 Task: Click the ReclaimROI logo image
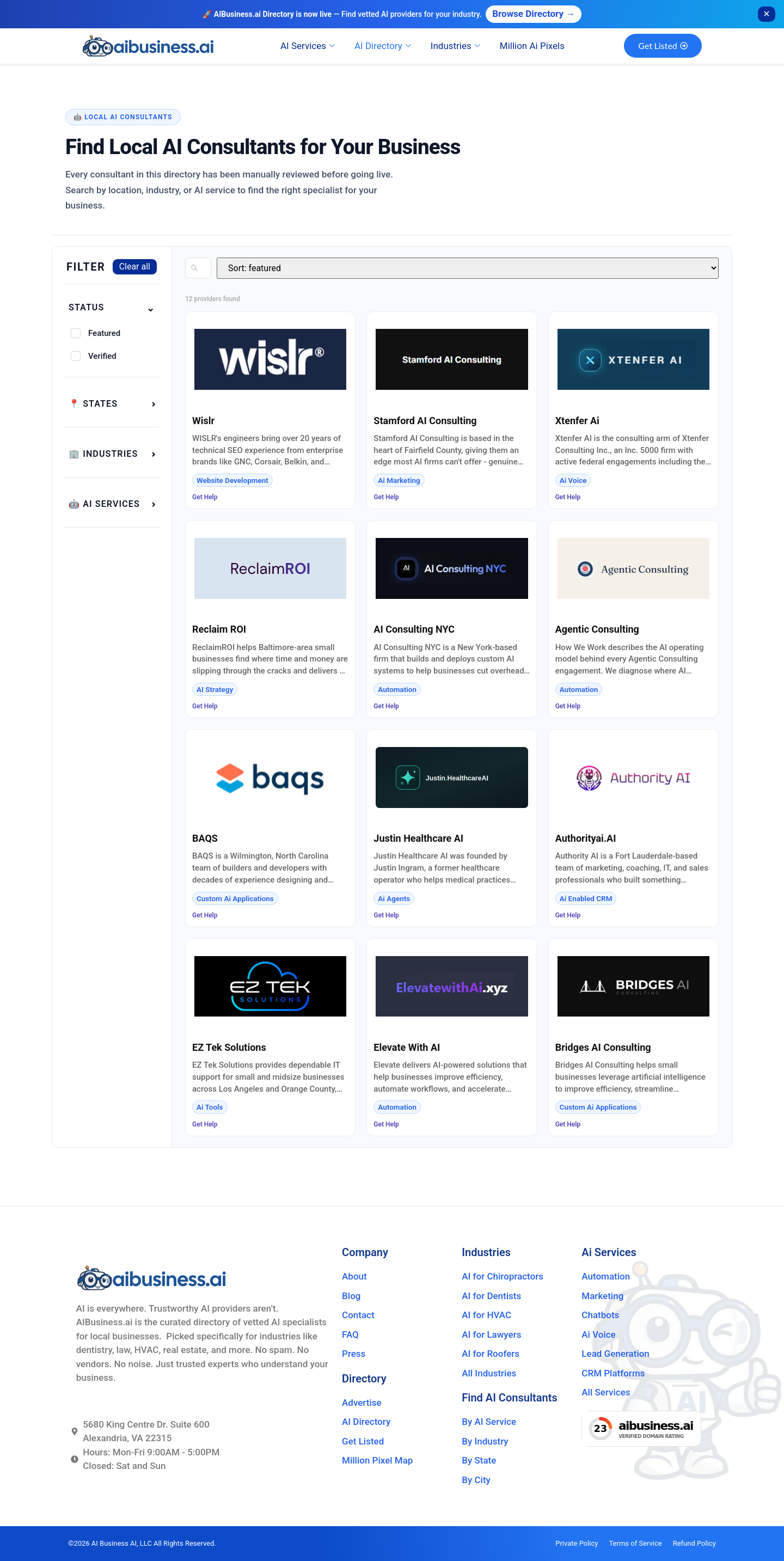click(270, 568)
